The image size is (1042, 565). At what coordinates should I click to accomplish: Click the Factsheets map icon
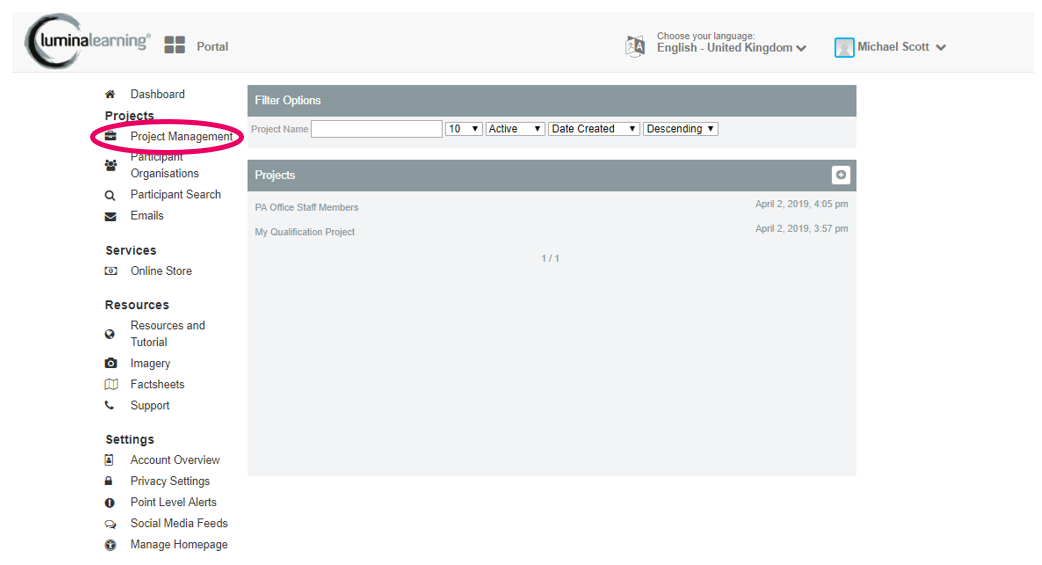click(x=111, y=384)
